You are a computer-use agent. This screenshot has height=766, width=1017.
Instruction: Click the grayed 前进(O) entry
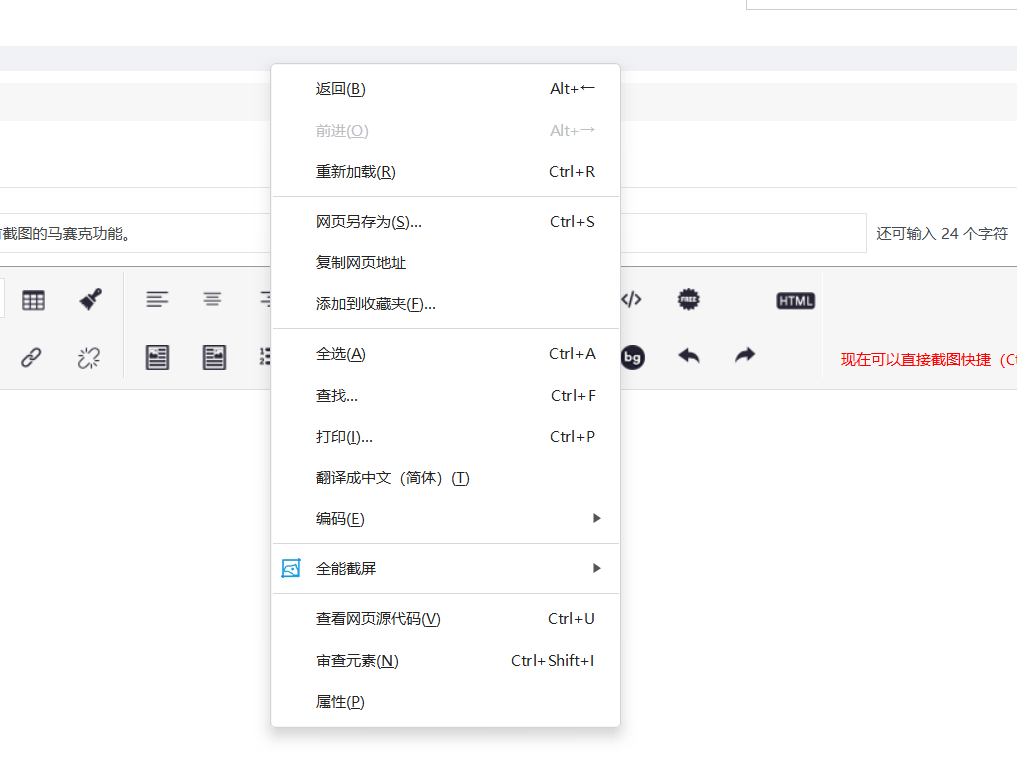446,131
